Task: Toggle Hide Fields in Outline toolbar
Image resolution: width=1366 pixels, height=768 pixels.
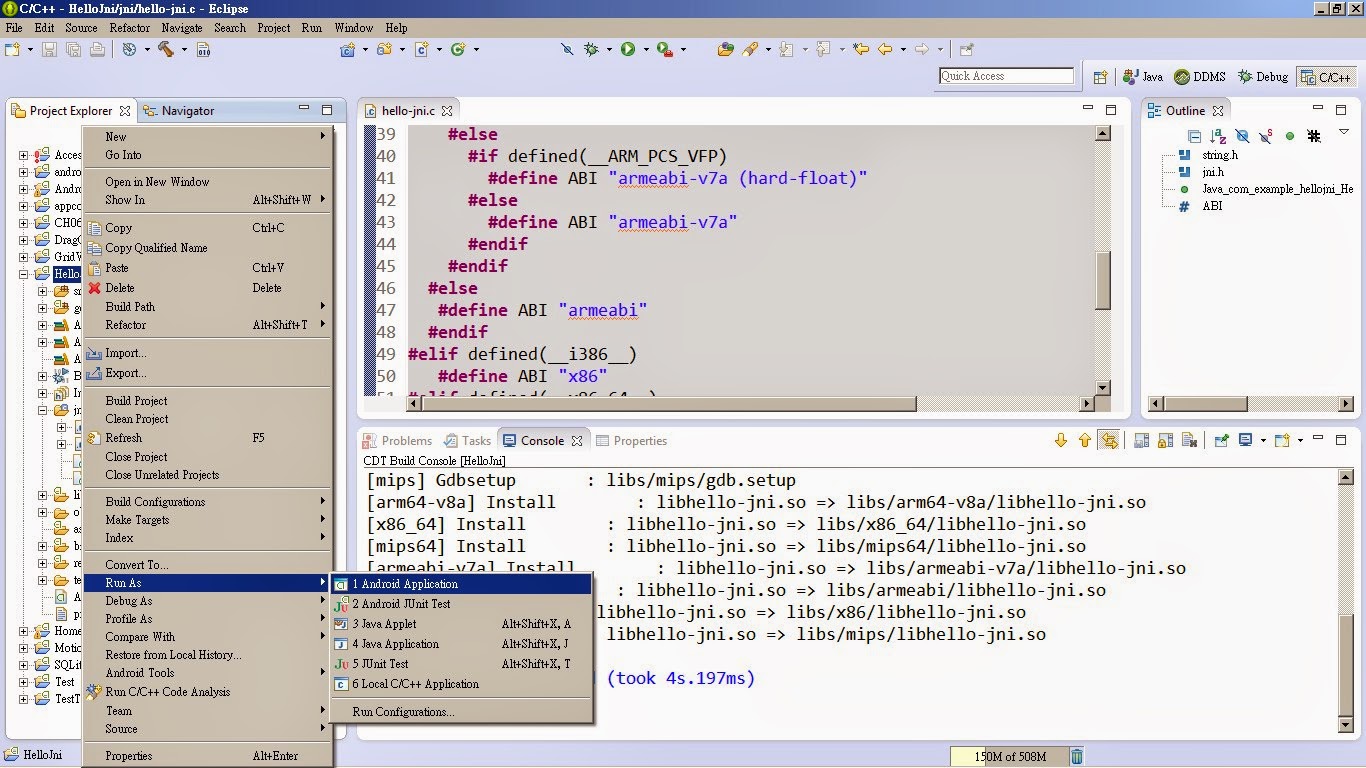Action: pos(1242,136)
